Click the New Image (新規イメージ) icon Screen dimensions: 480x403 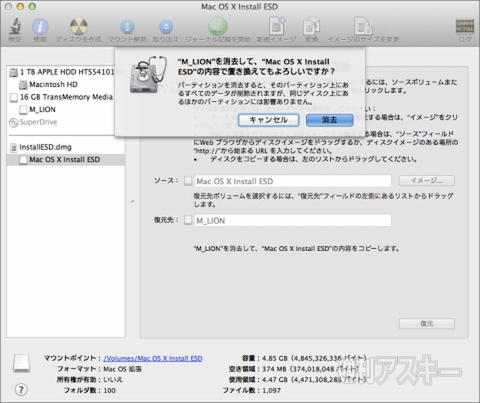point(277,26)
